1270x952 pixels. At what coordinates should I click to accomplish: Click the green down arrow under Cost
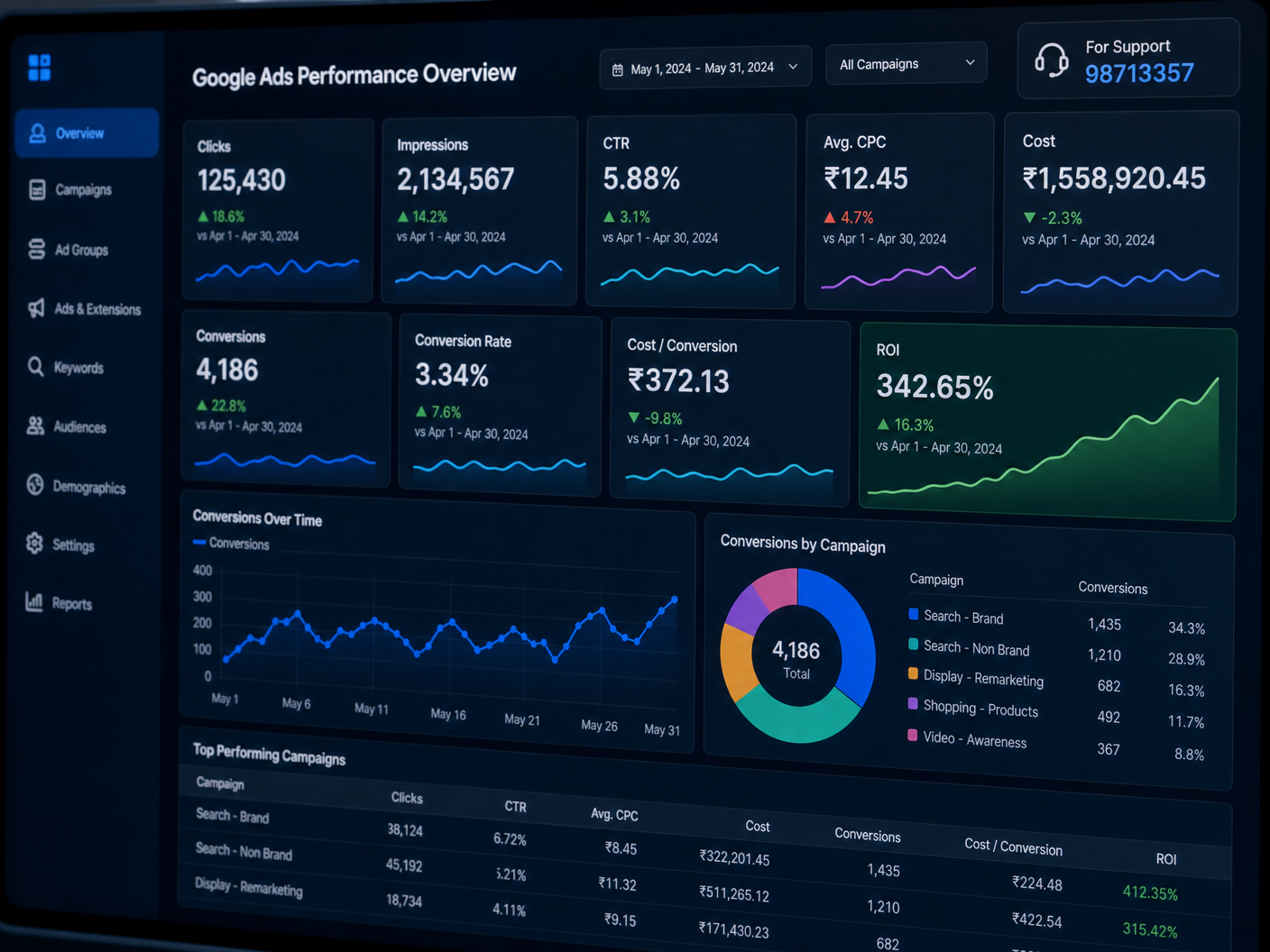pyautogui.click(x=1029, y=217)
